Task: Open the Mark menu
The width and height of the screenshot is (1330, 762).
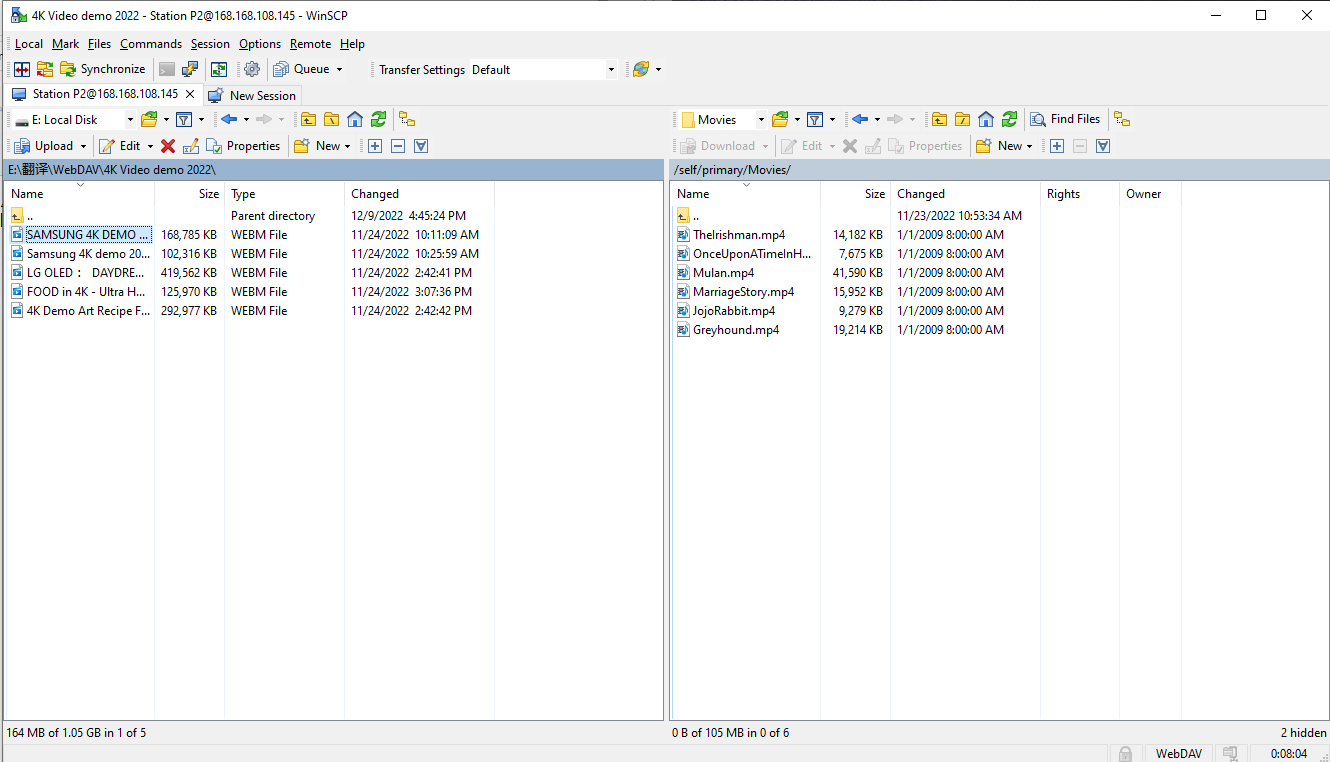Action: coord(66,44)
